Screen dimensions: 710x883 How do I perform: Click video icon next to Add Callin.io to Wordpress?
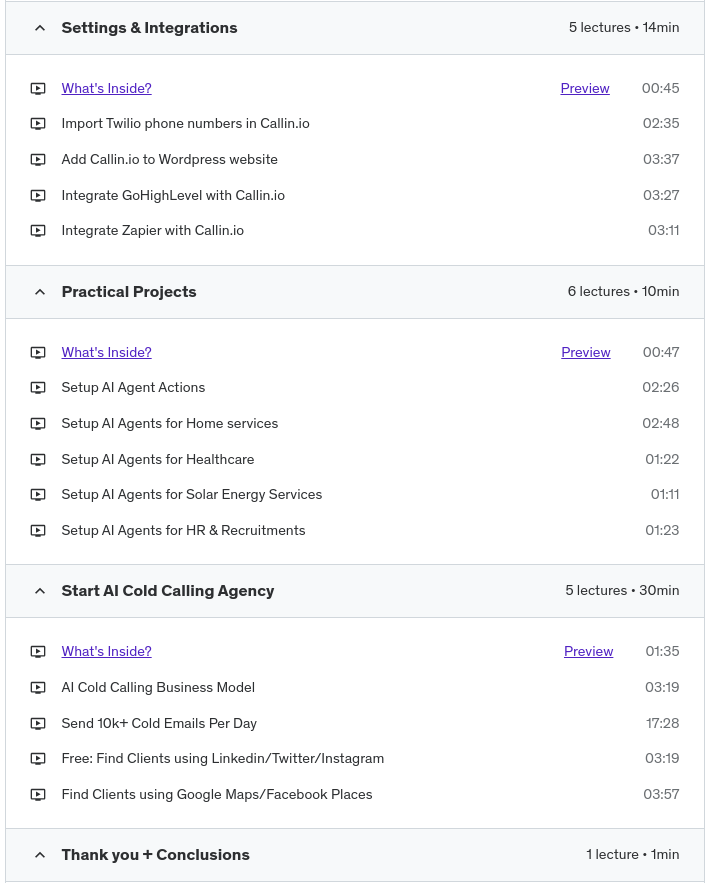38,160
